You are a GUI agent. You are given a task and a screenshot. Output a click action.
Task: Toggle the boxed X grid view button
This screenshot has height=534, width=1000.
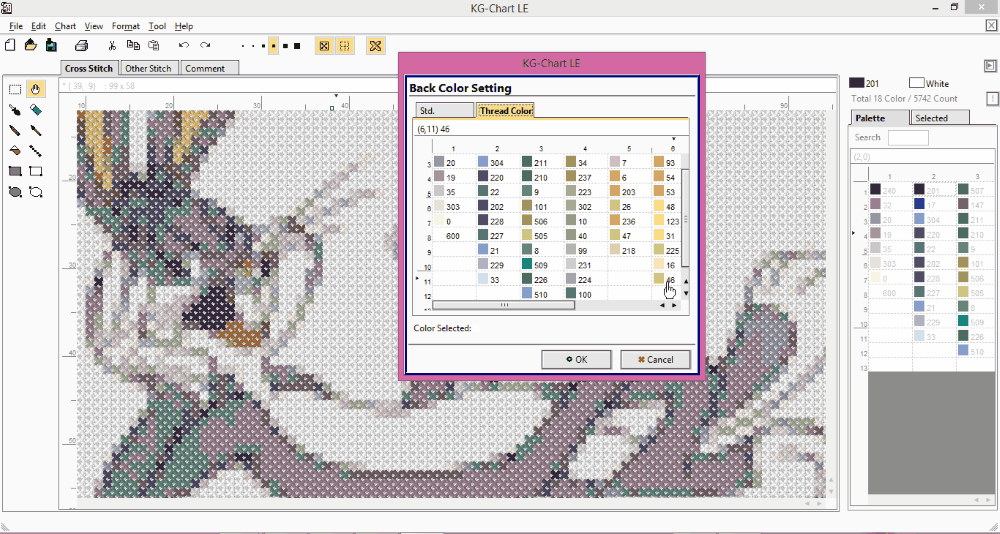tap(324, 46)
